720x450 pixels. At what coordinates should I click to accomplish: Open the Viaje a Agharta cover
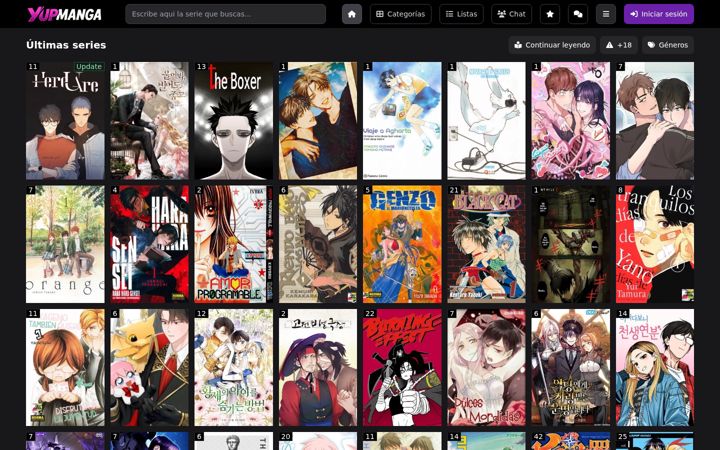coord(402,121)
